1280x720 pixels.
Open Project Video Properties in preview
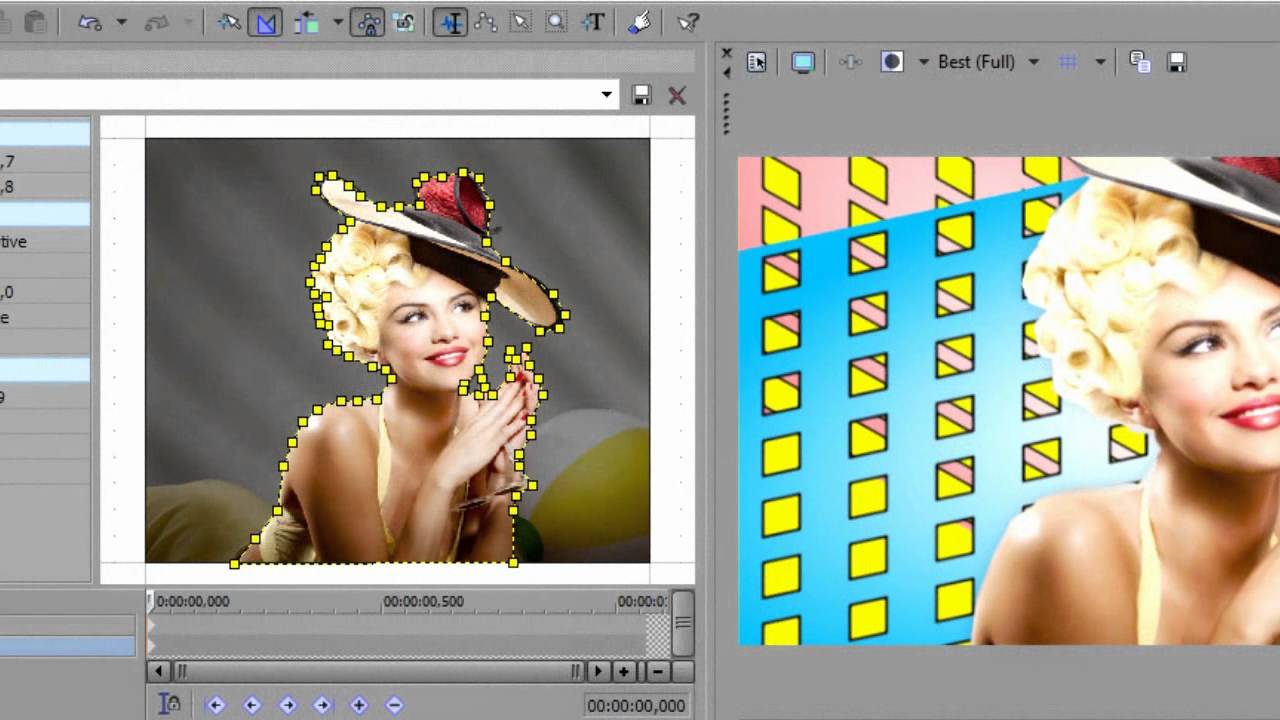[757, 62]
